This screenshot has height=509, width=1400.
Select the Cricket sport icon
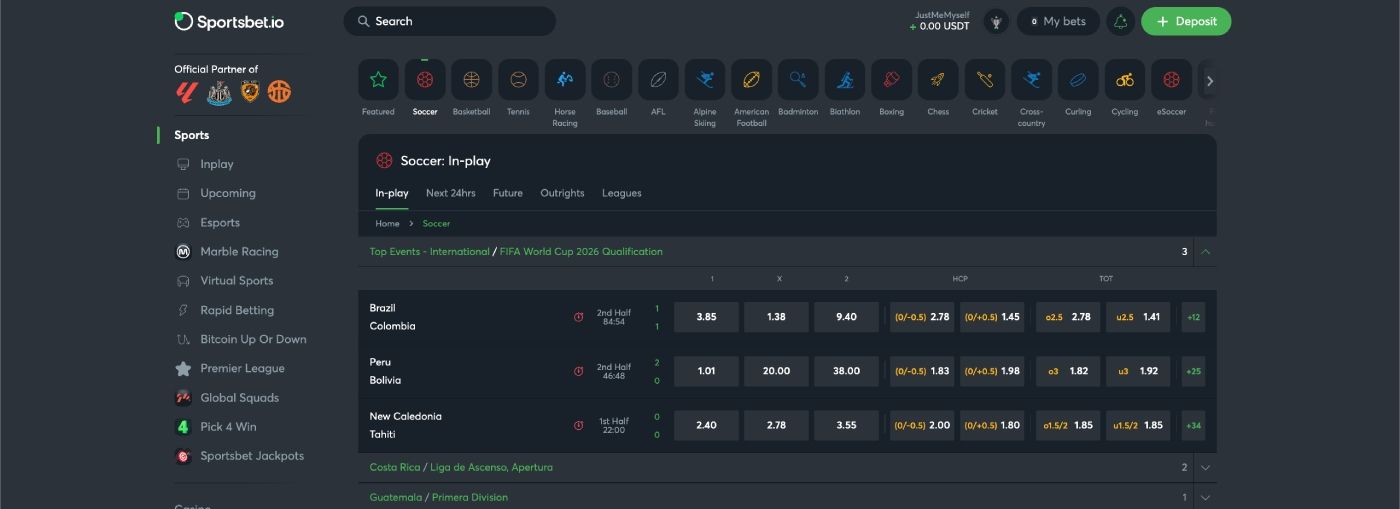click(x=985, y=80)
